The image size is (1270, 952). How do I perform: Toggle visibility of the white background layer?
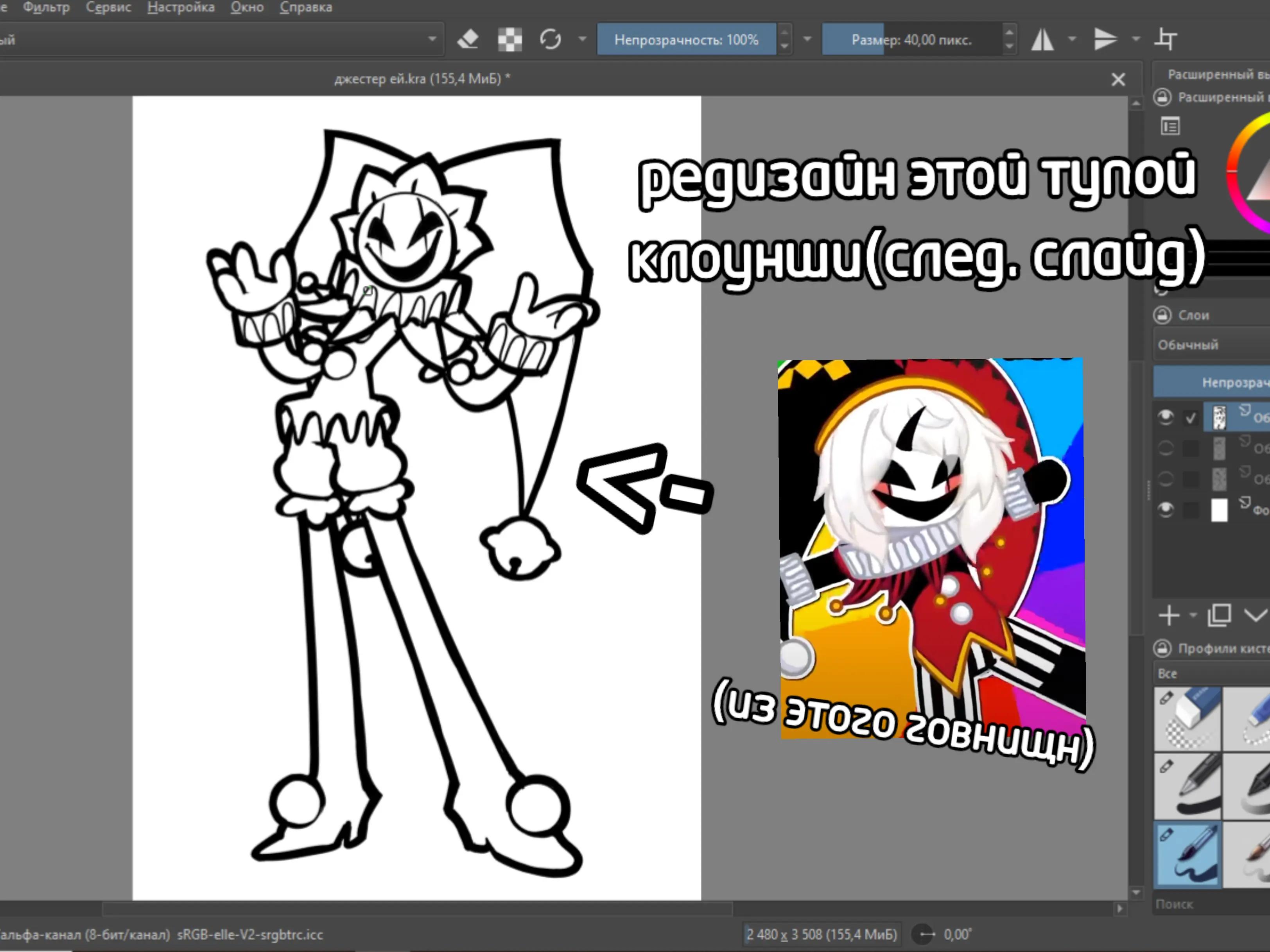1166,510
